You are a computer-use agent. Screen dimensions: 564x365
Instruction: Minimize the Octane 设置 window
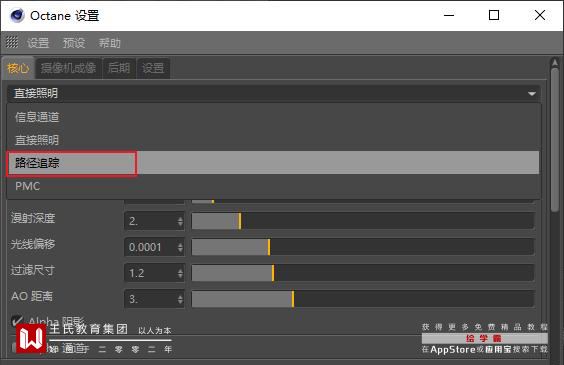(449, 15)
